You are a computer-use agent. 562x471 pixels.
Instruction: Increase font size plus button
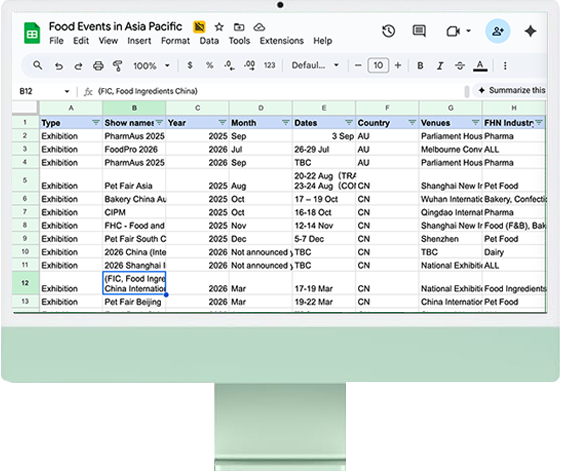(x=398, y=66)
